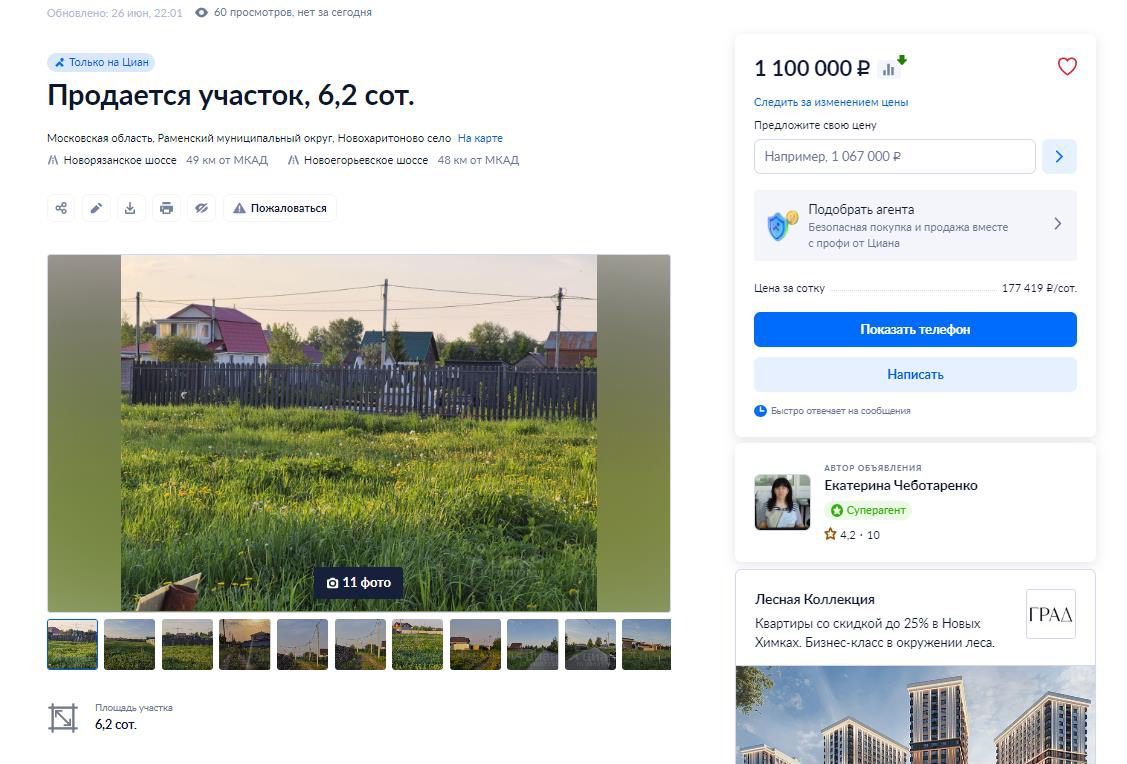Click Новоегорьевское шоссе highway link

[366, 160]
